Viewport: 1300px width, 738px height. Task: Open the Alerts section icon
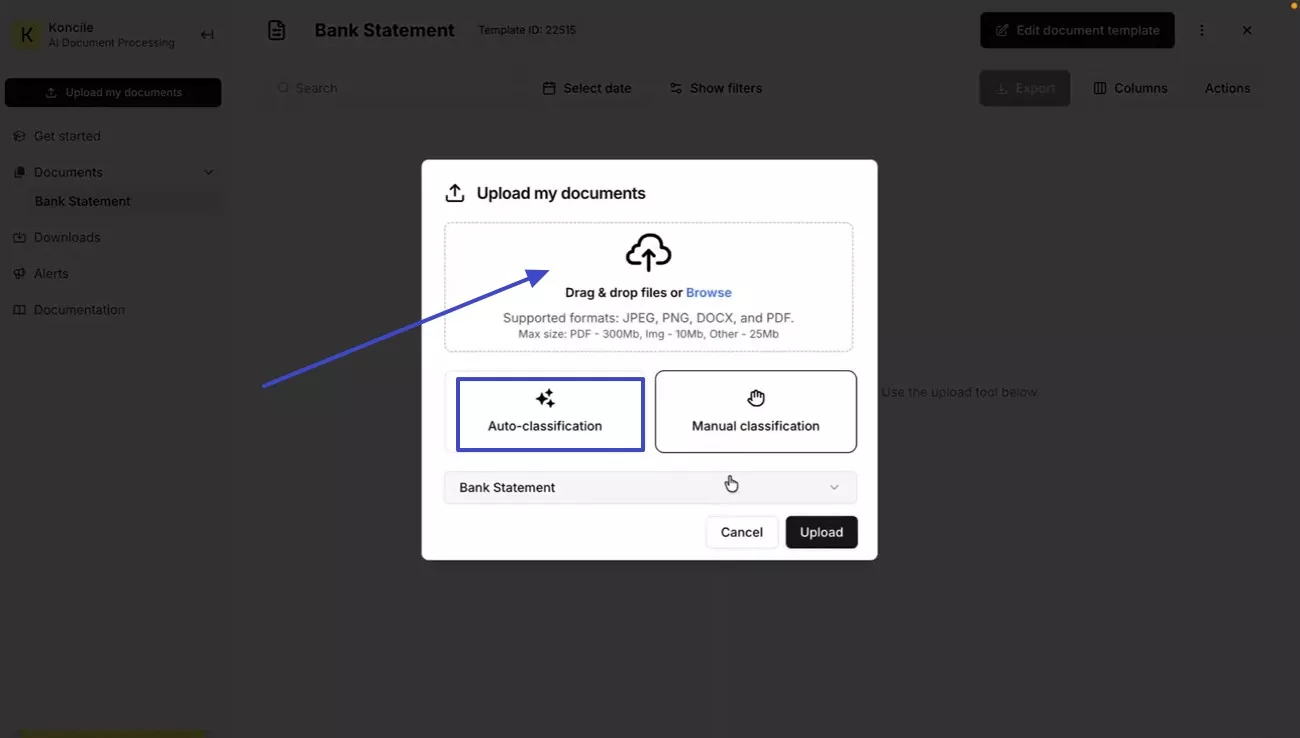coord(19,273)
